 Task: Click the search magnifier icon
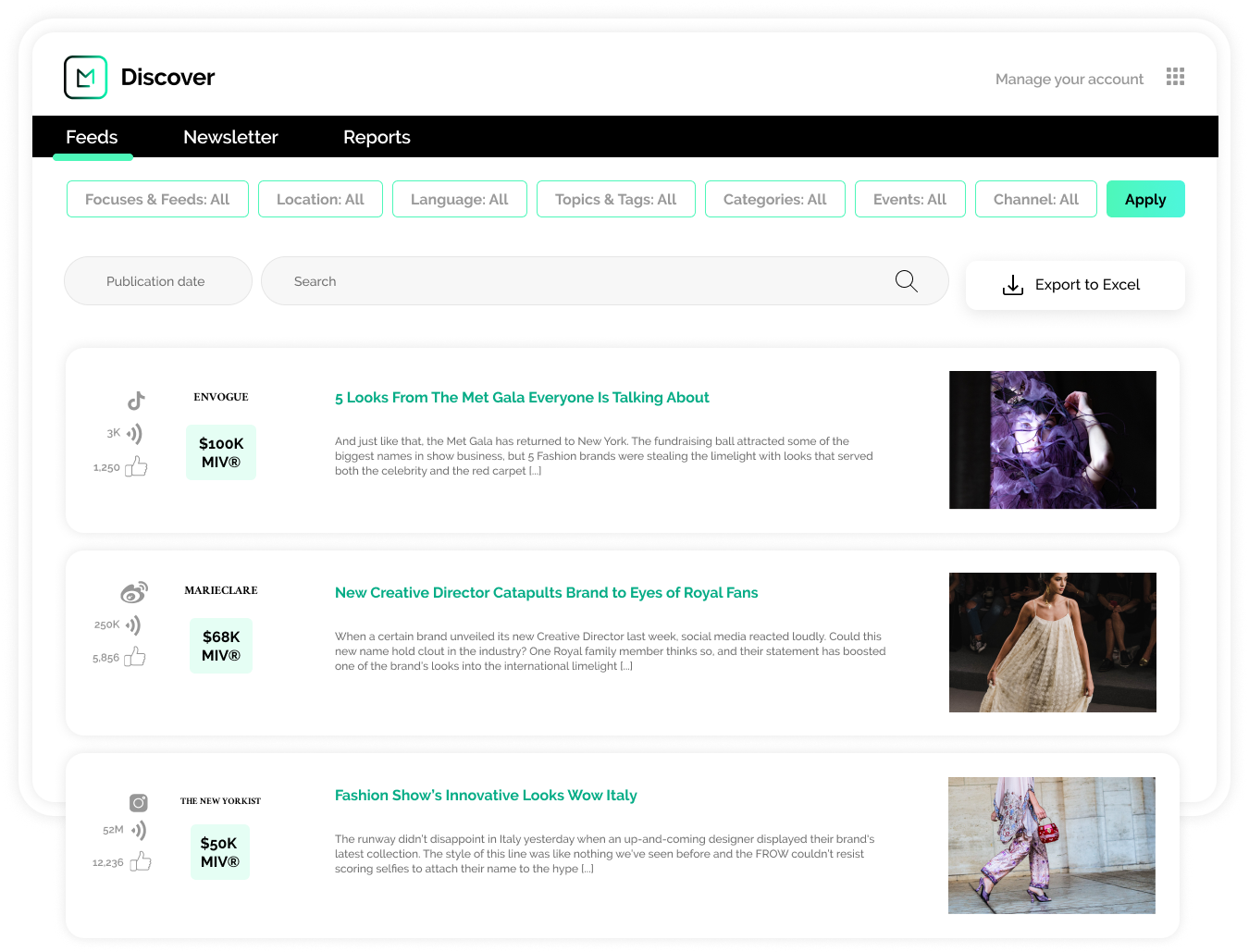click(x=907, y=281)
